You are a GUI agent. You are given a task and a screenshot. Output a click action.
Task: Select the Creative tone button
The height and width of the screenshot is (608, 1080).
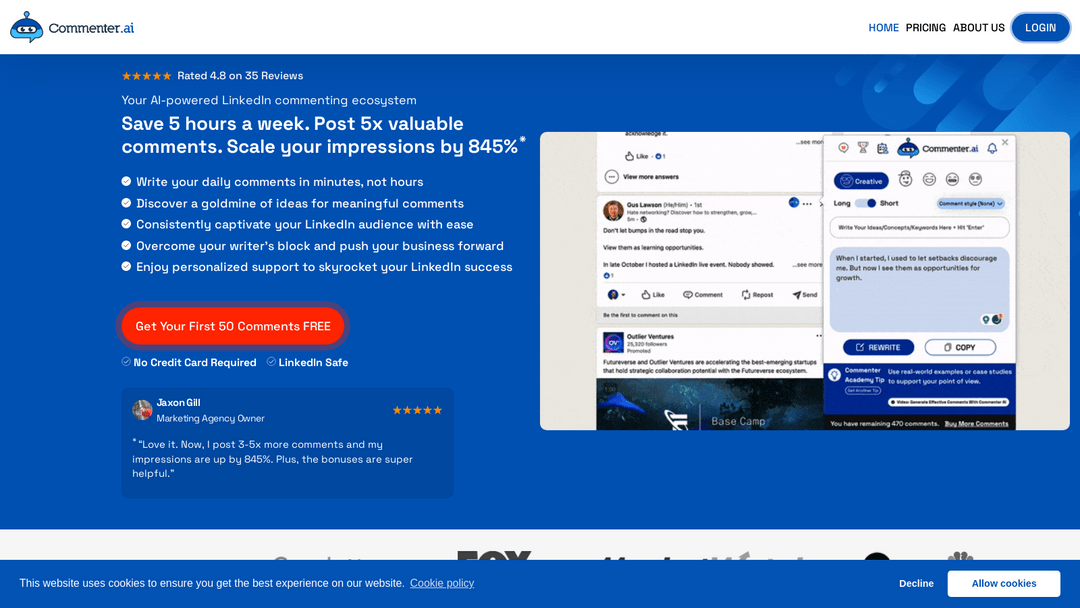click(861, 180)
